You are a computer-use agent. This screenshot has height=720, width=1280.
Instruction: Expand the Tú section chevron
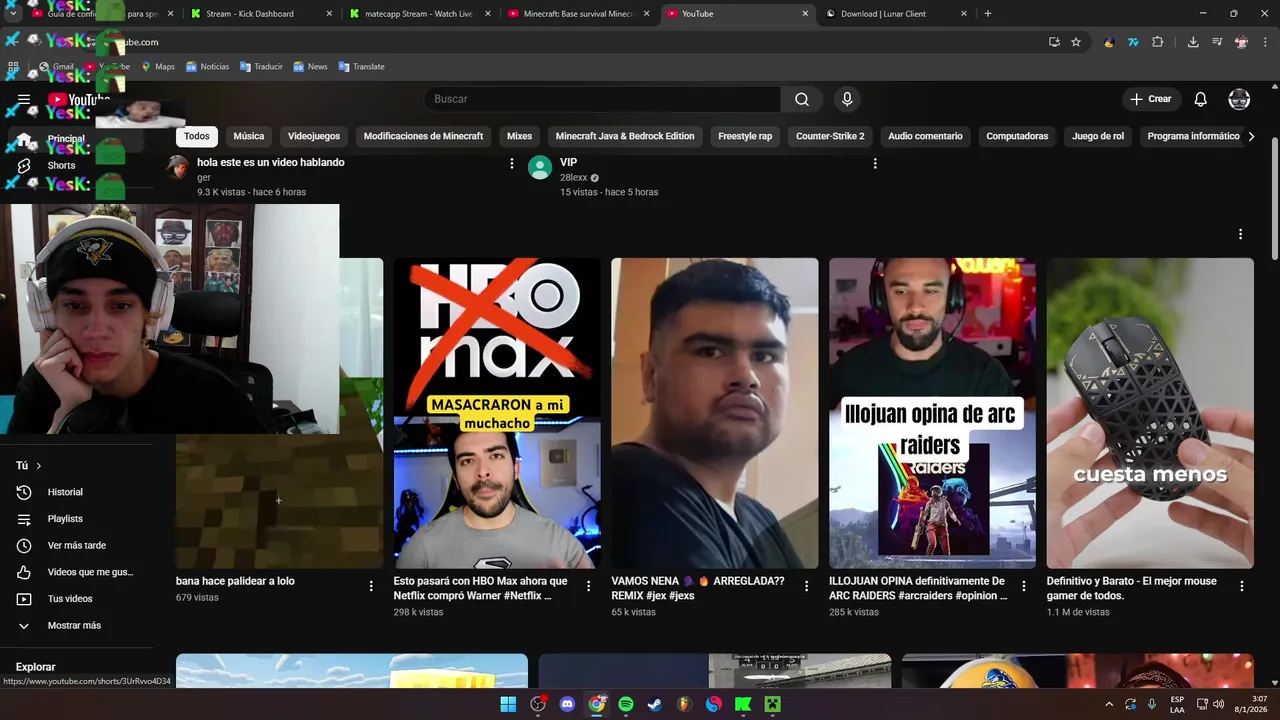(39, 466)
